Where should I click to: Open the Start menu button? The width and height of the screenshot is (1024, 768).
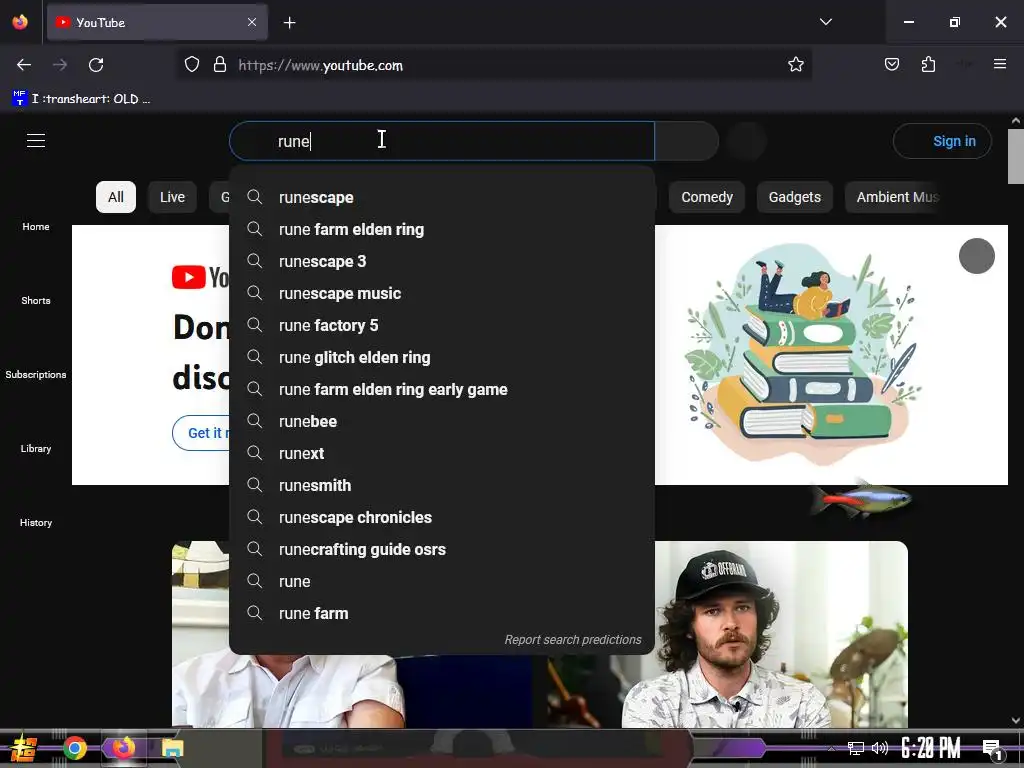point(24,748)
